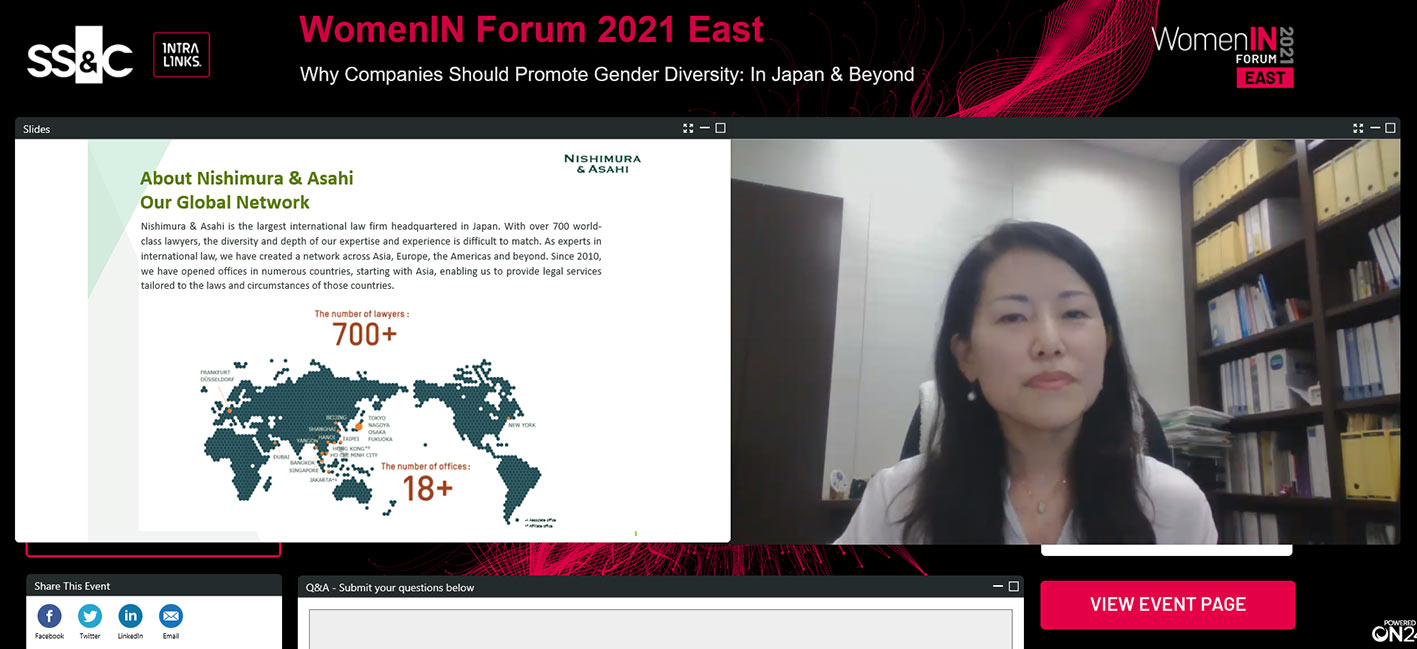Maximize the Q&A panel
The image size is (1417, 649).
(x=1014, y=586)
